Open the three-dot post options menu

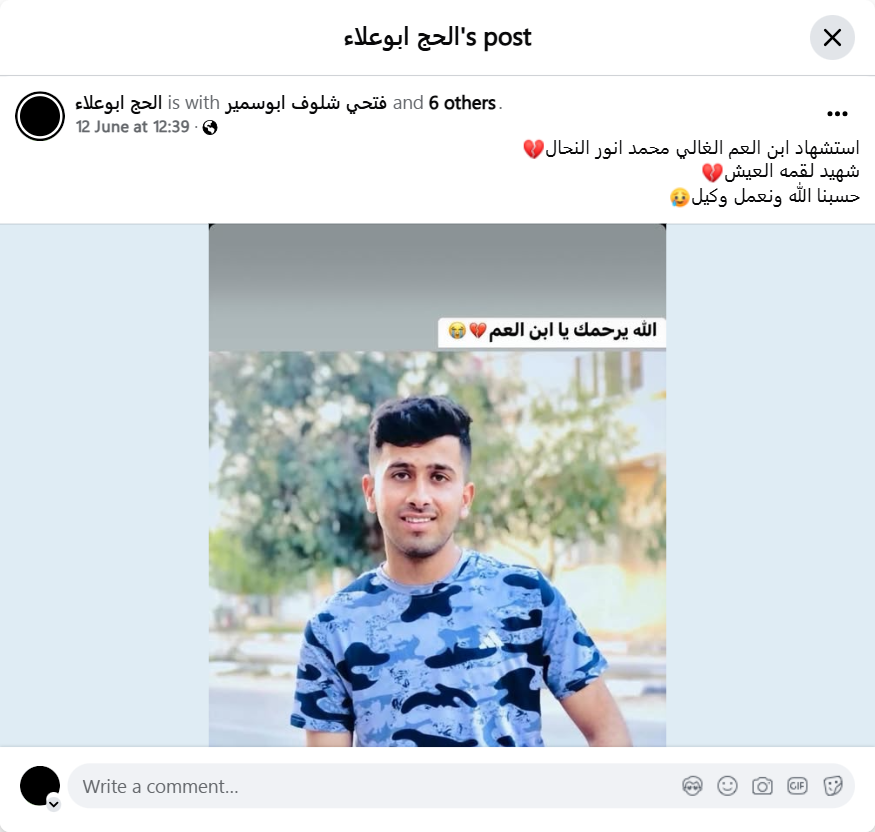click(837, 114)
